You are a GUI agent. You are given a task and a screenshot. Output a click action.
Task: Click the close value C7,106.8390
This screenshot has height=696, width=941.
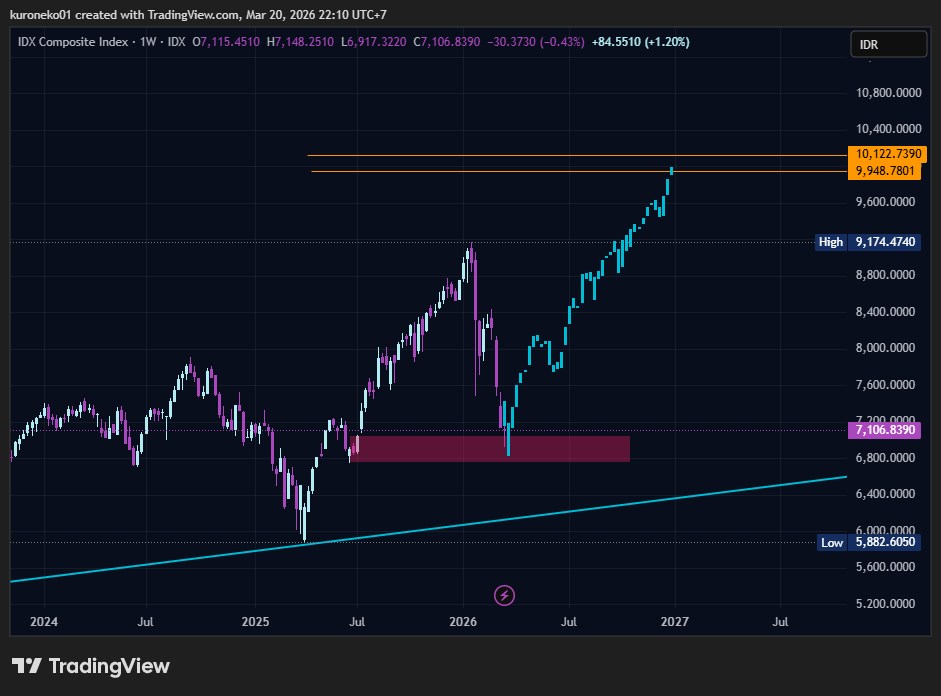447,42
